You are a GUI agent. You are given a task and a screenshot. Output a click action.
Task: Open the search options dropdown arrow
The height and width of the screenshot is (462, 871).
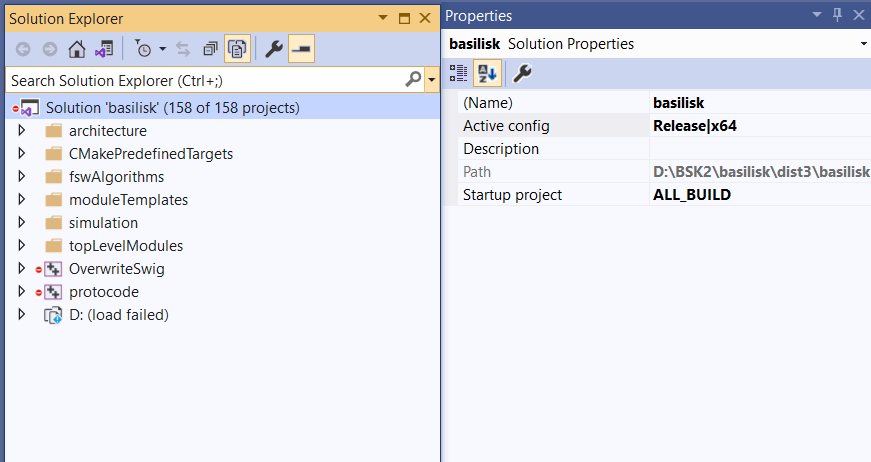click(431, 79)
